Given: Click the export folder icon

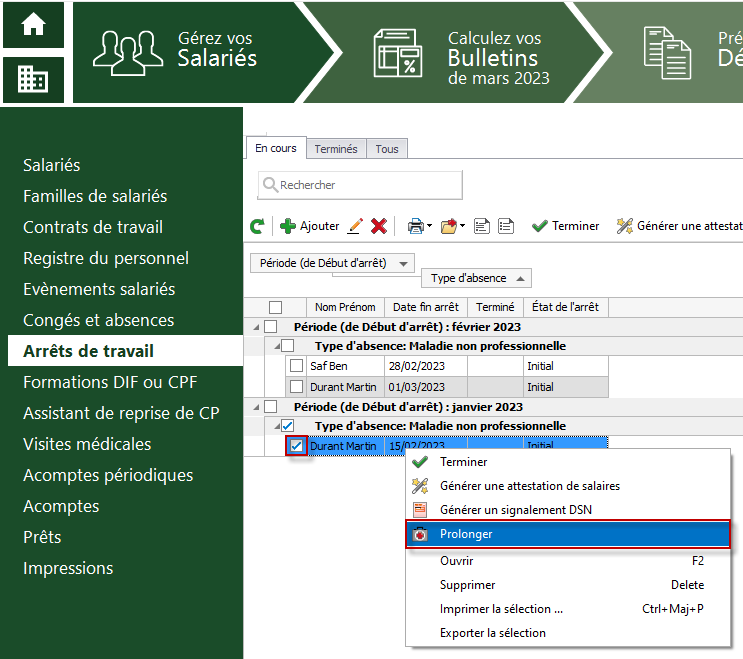Looking at the screenshot, I should pyautogui.click(x=449, y=226).
